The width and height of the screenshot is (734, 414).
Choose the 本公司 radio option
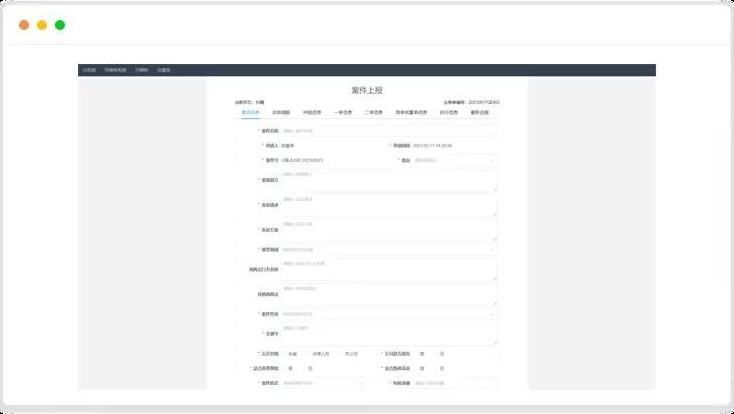pos(349,354)
